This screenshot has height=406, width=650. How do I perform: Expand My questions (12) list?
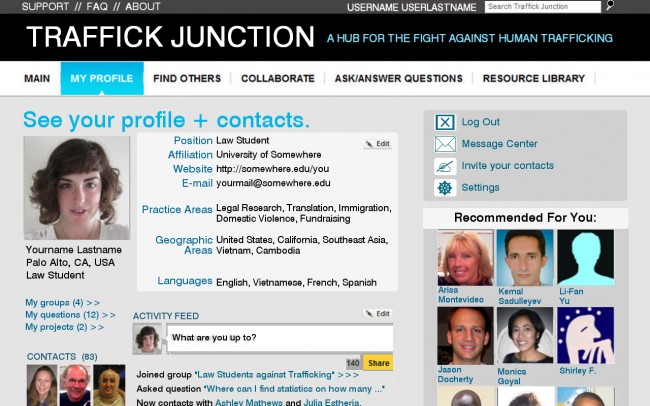[x=70, y=315]
